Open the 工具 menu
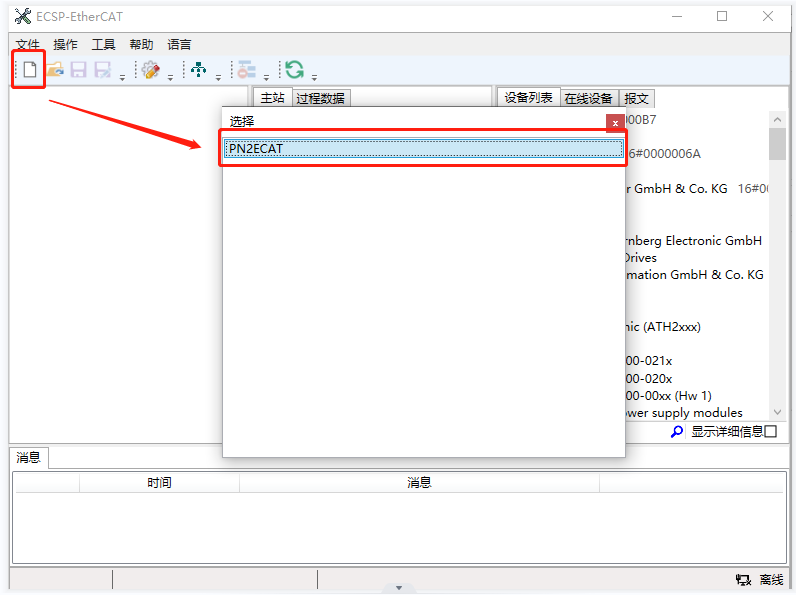The image size is (796, 595). (104, 45)
